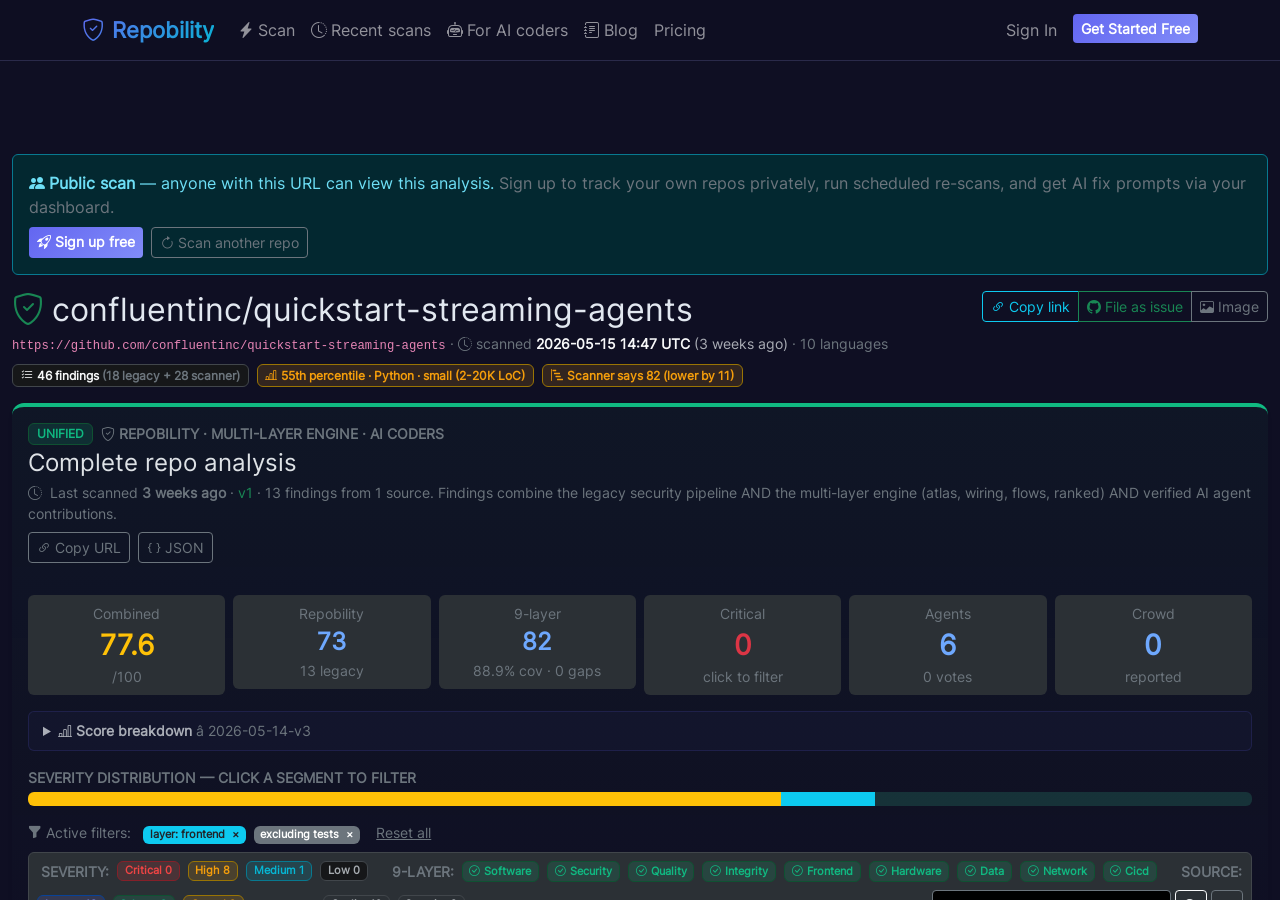
Task: Open the JSON export button
Action: click(175, 548)
